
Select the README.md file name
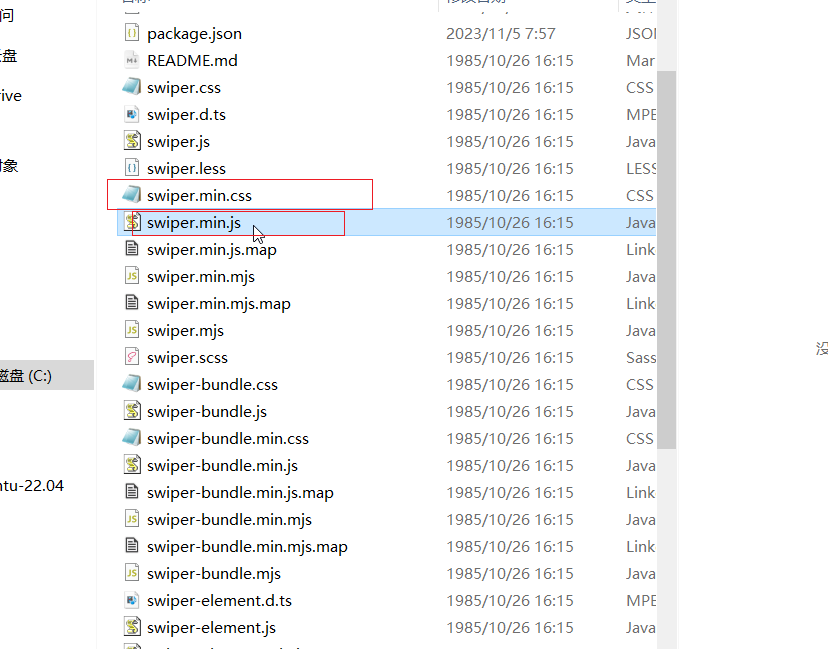[x=192, y=60]
